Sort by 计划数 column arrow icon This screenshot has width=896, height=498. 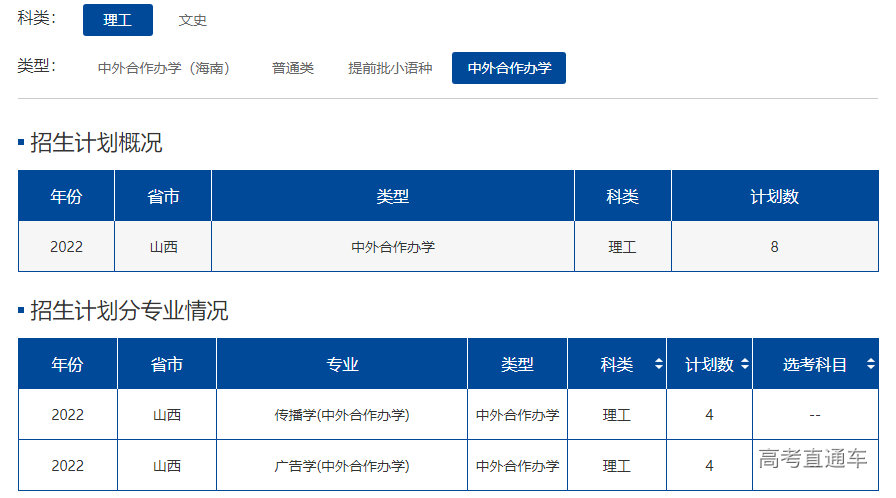coord(745,364)
